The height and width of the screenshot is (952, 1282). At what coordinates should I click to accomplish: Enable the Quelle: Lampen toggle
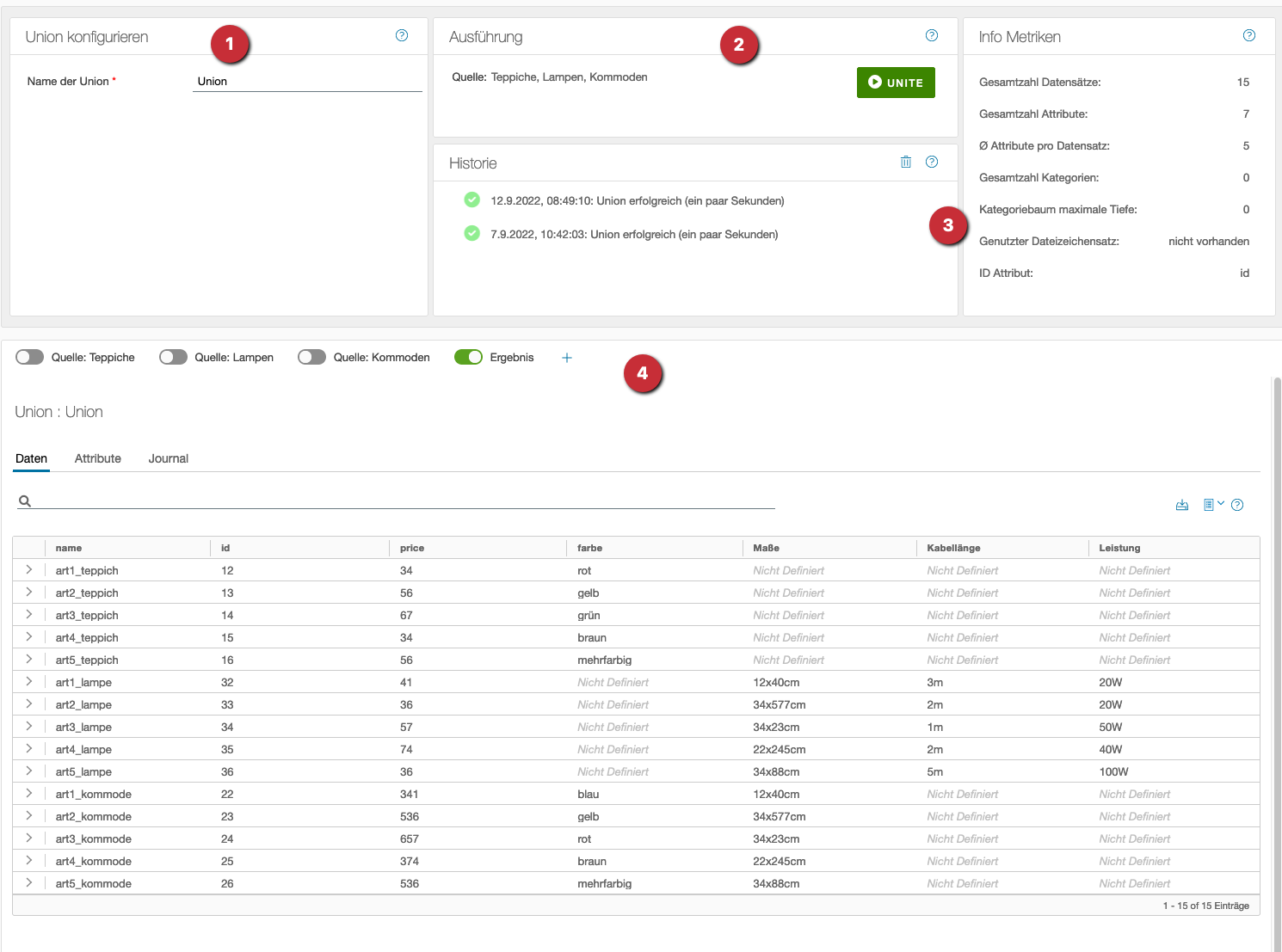point(173,358)
